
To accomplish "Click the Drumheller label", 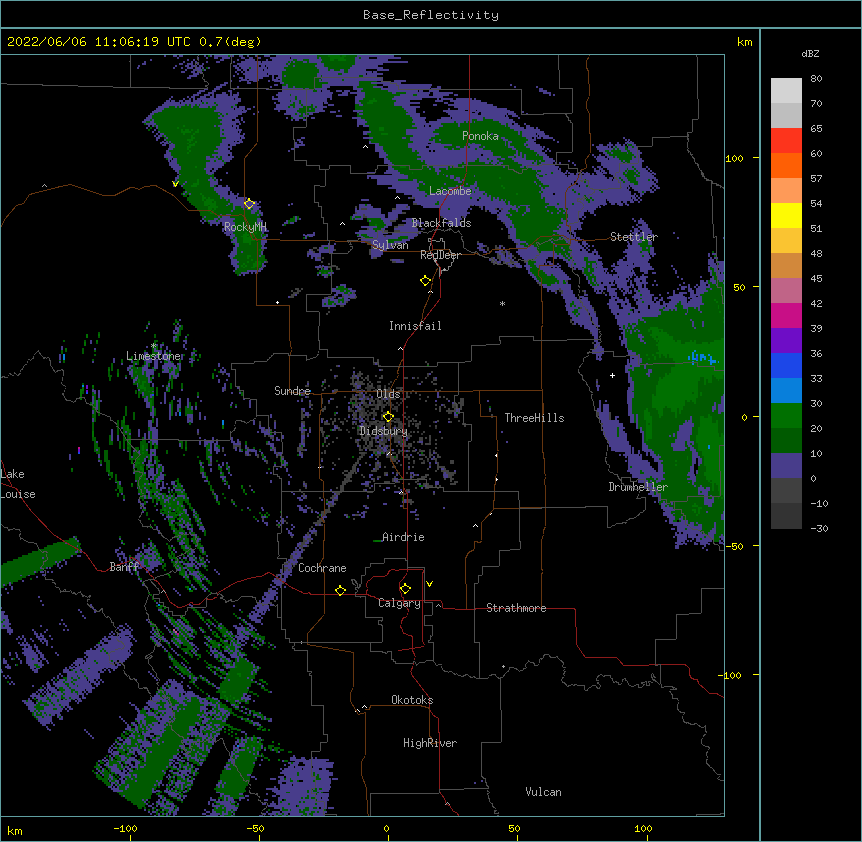I will click(638, 487).
